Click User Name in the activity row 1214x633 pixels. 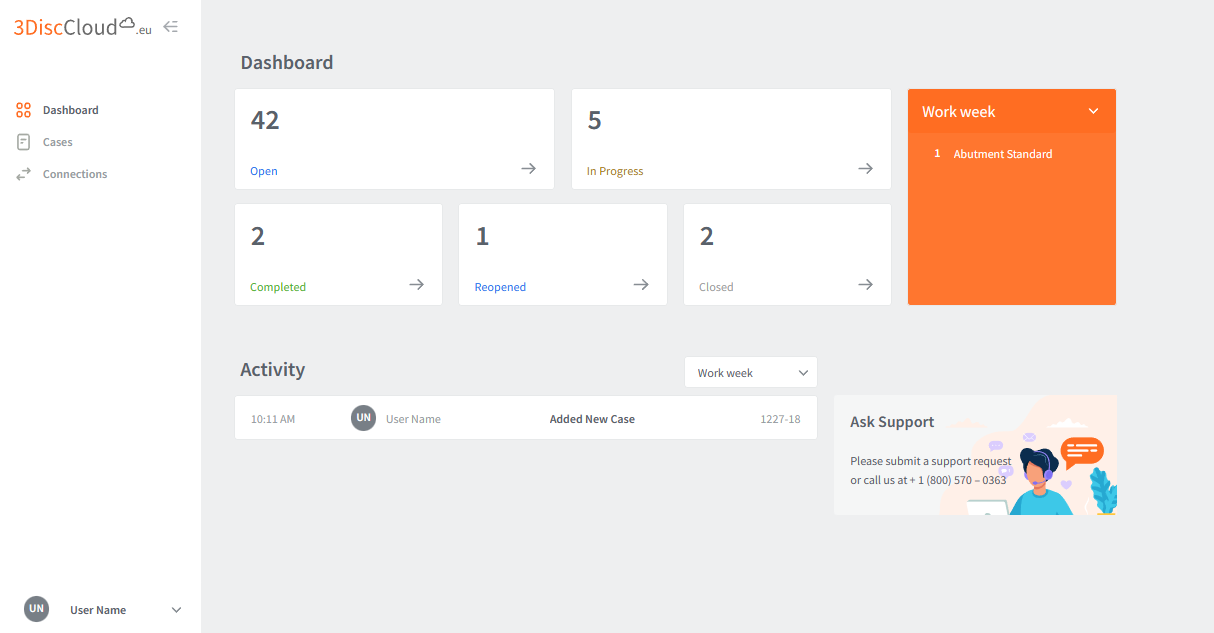[413, 419]
